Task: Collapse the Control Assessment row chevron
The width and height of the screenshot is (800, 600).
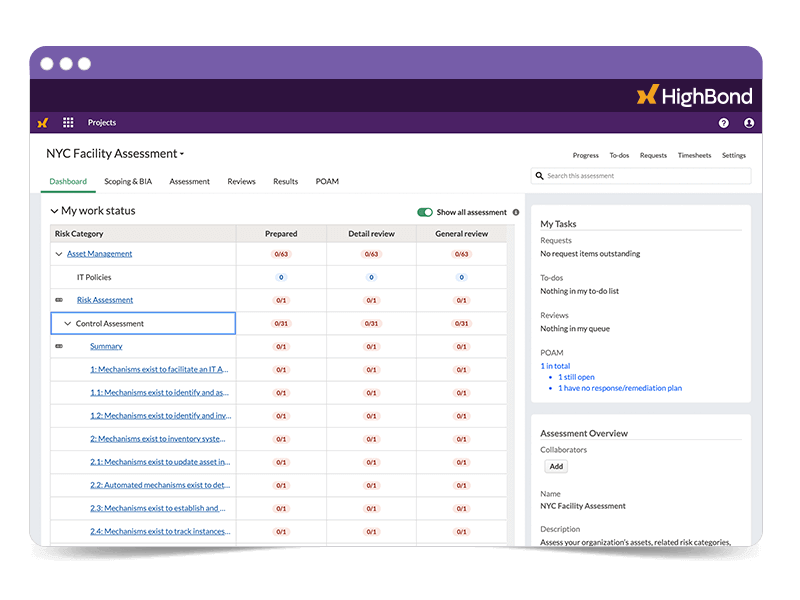Action: 67,323
